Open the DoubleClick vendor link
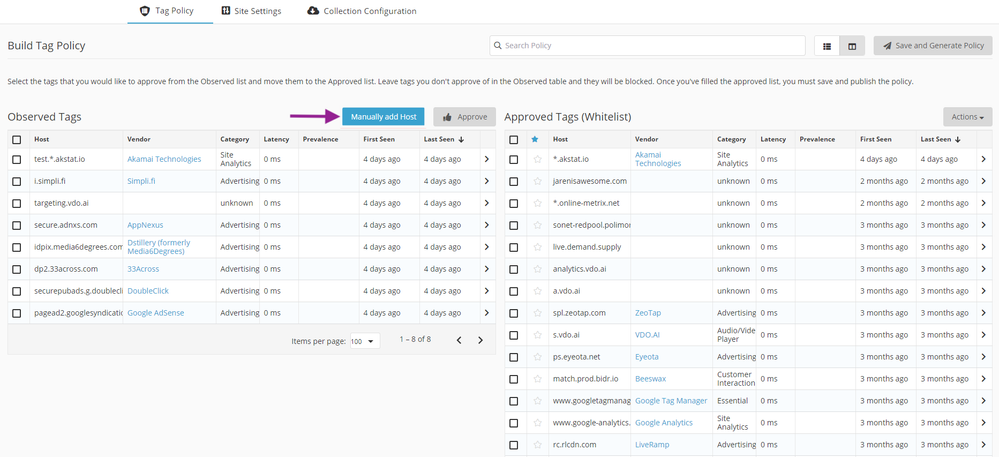 (148, 291)
